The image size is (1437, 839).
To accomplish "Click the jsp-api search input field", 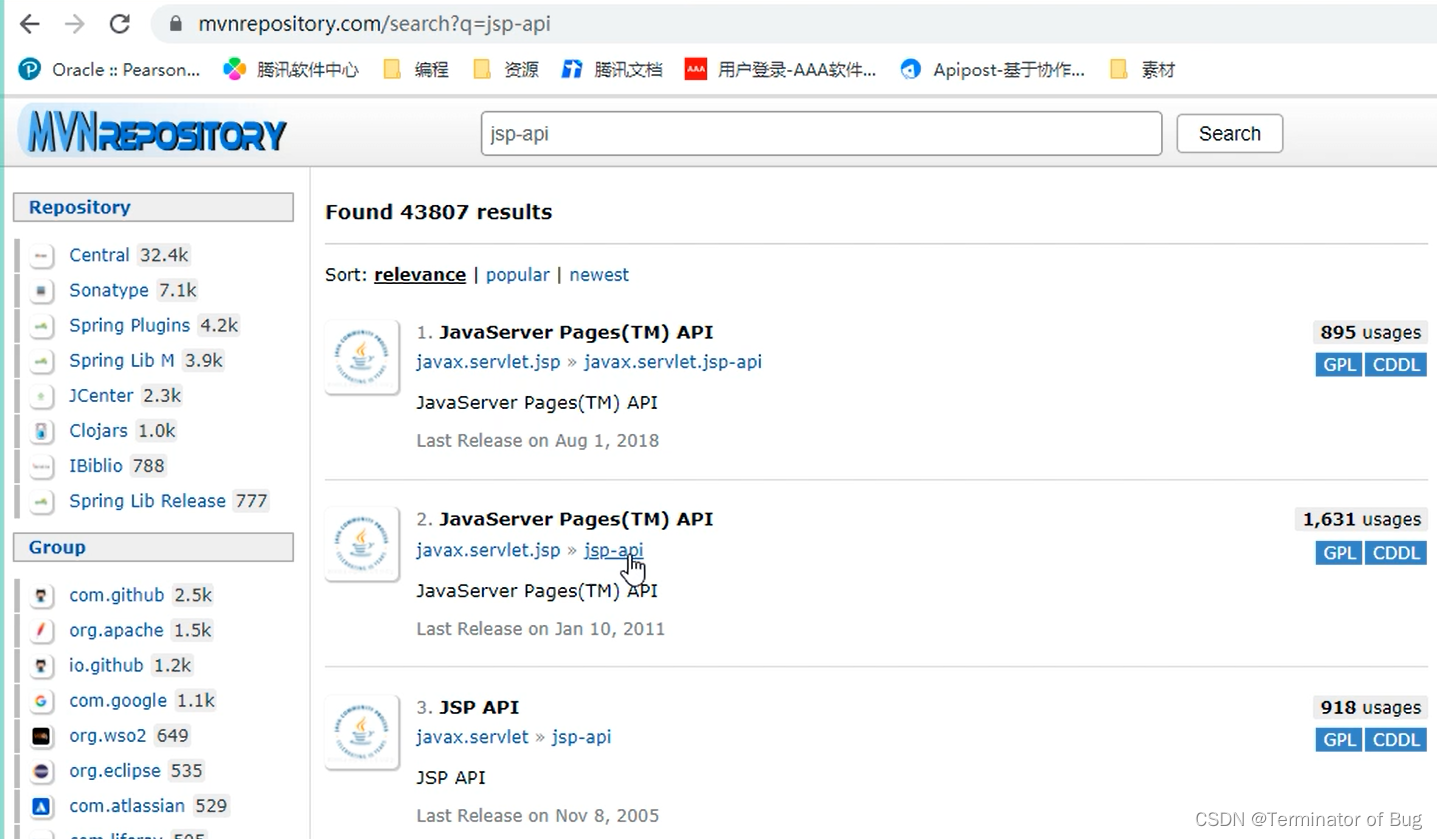I will pos(821,133).
